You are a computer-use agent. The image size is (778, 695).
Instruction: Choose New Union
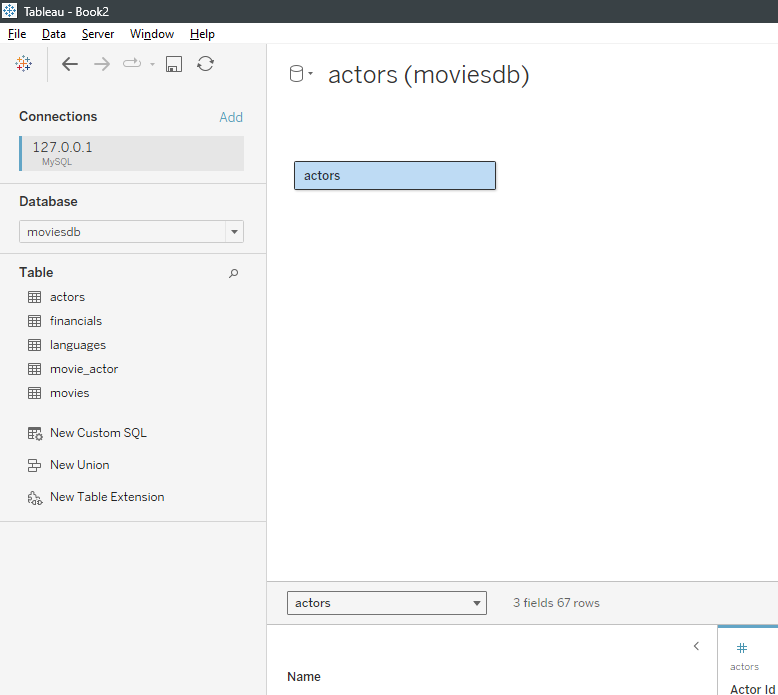click(79, 465)
